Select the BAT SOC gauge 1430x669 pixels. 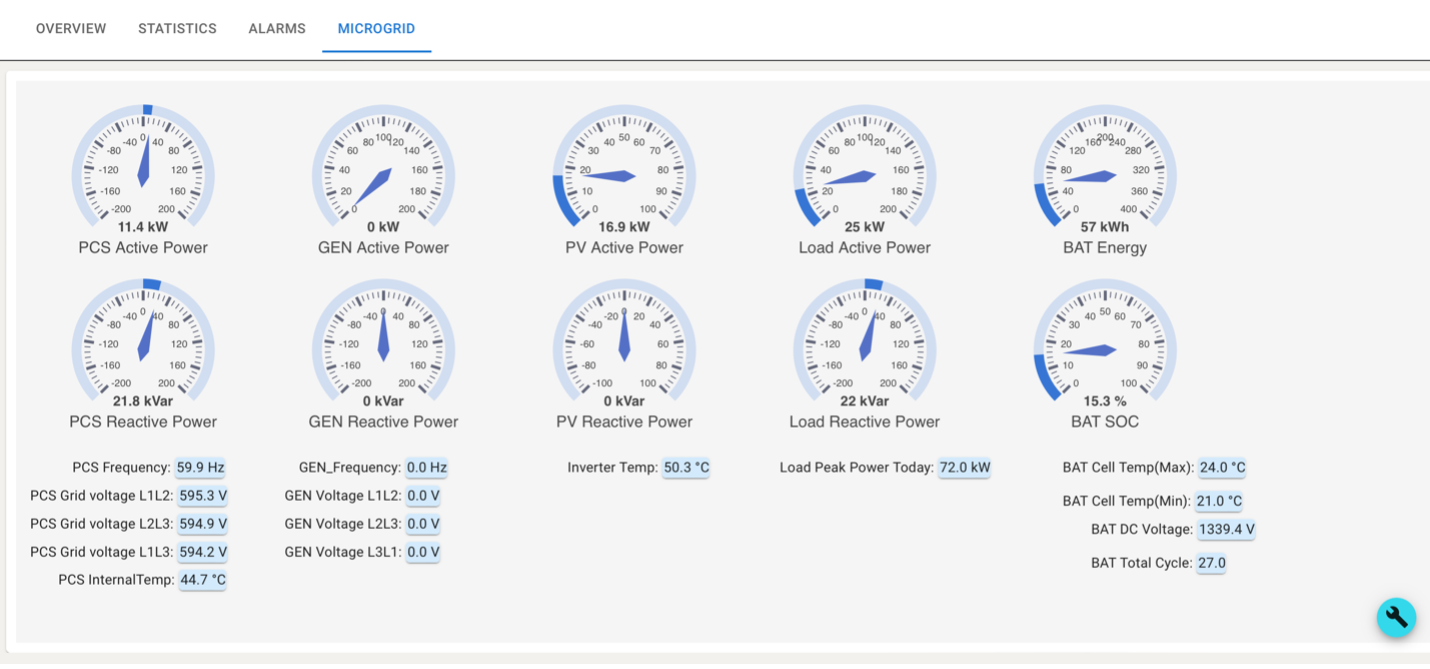tap(1104, 347)
